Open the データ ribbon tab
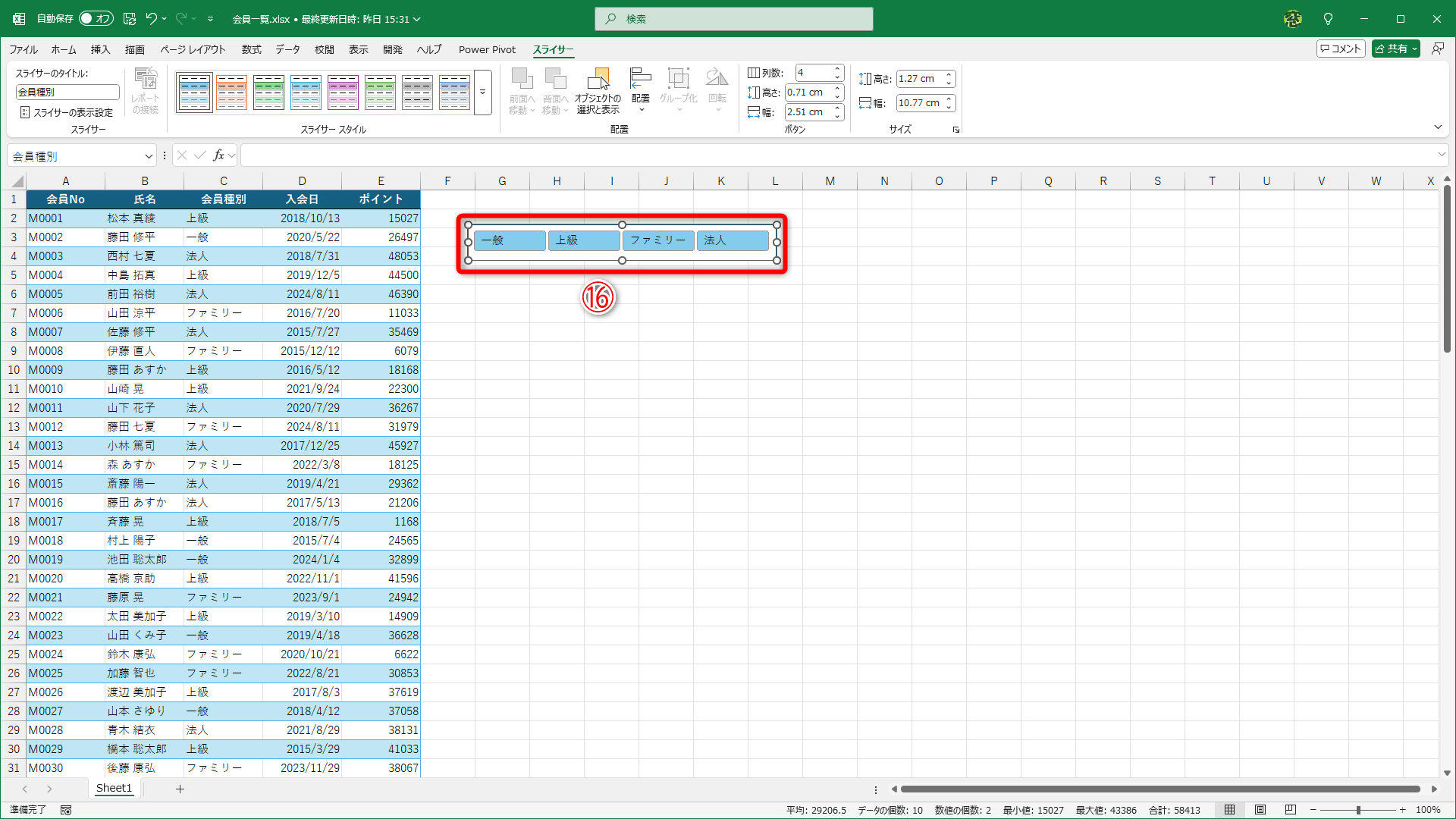 pos(287,49)
